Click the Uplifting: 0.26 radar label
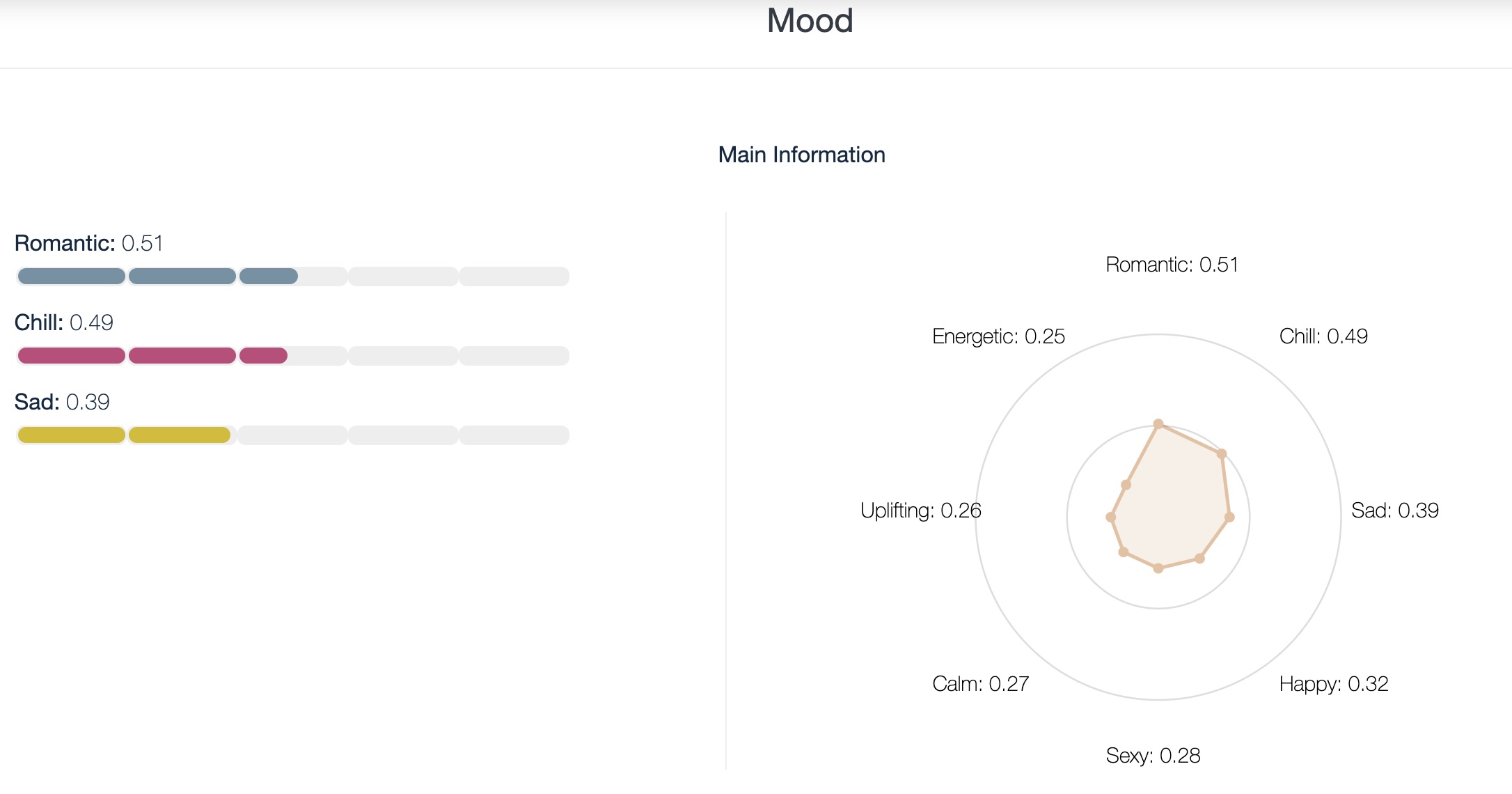The height and width of the screenshot is (794, 1512). 920,511
